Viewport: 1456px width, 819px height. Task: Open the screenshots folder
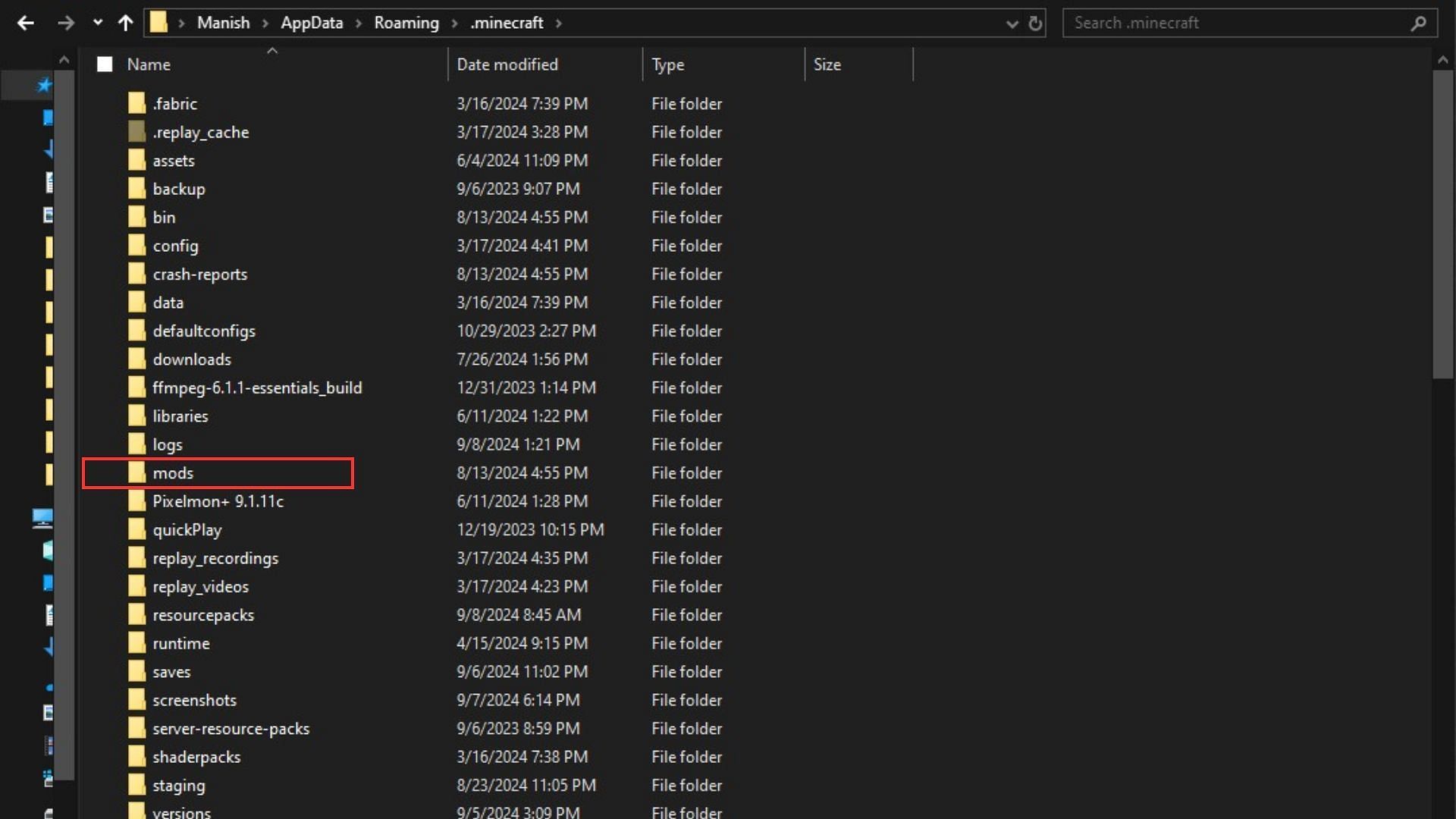pos(195,700)
